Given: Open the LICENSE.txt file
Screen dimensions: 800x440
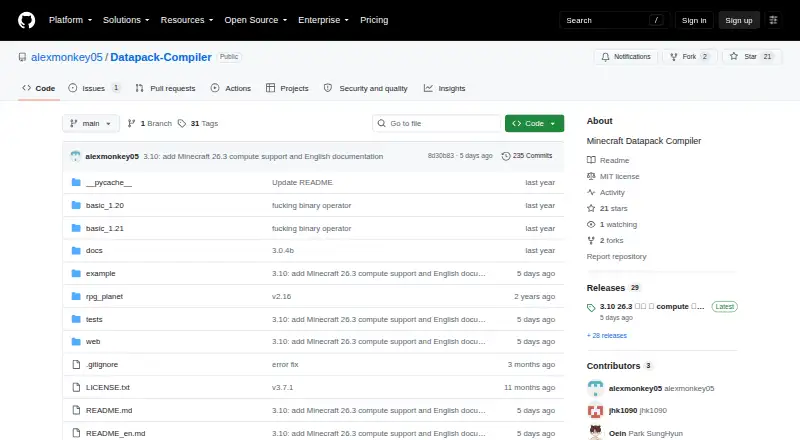Looking at the screenshot, I should (x=108, y=387).
